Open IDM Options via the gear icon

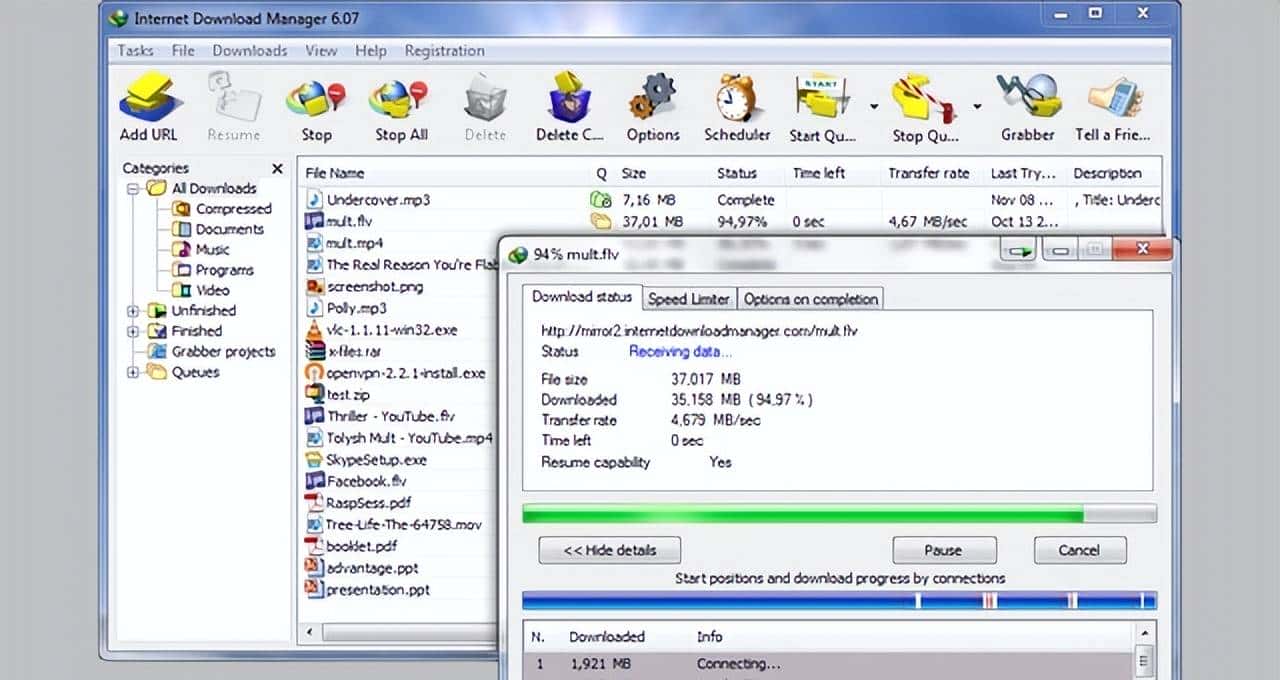(x=652, y=100)
